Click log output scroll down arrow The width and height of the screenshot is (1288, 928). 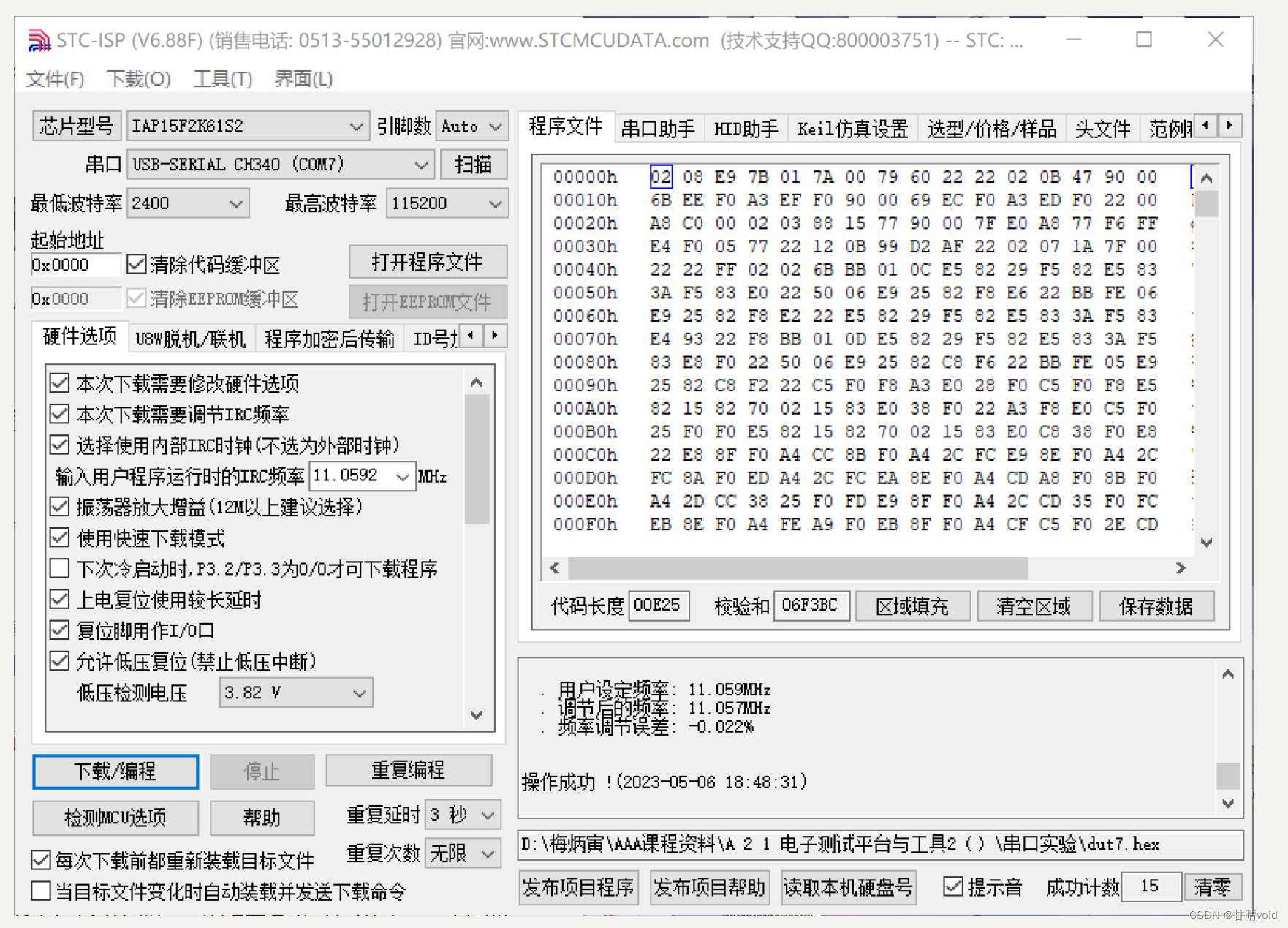[1228, 803]
